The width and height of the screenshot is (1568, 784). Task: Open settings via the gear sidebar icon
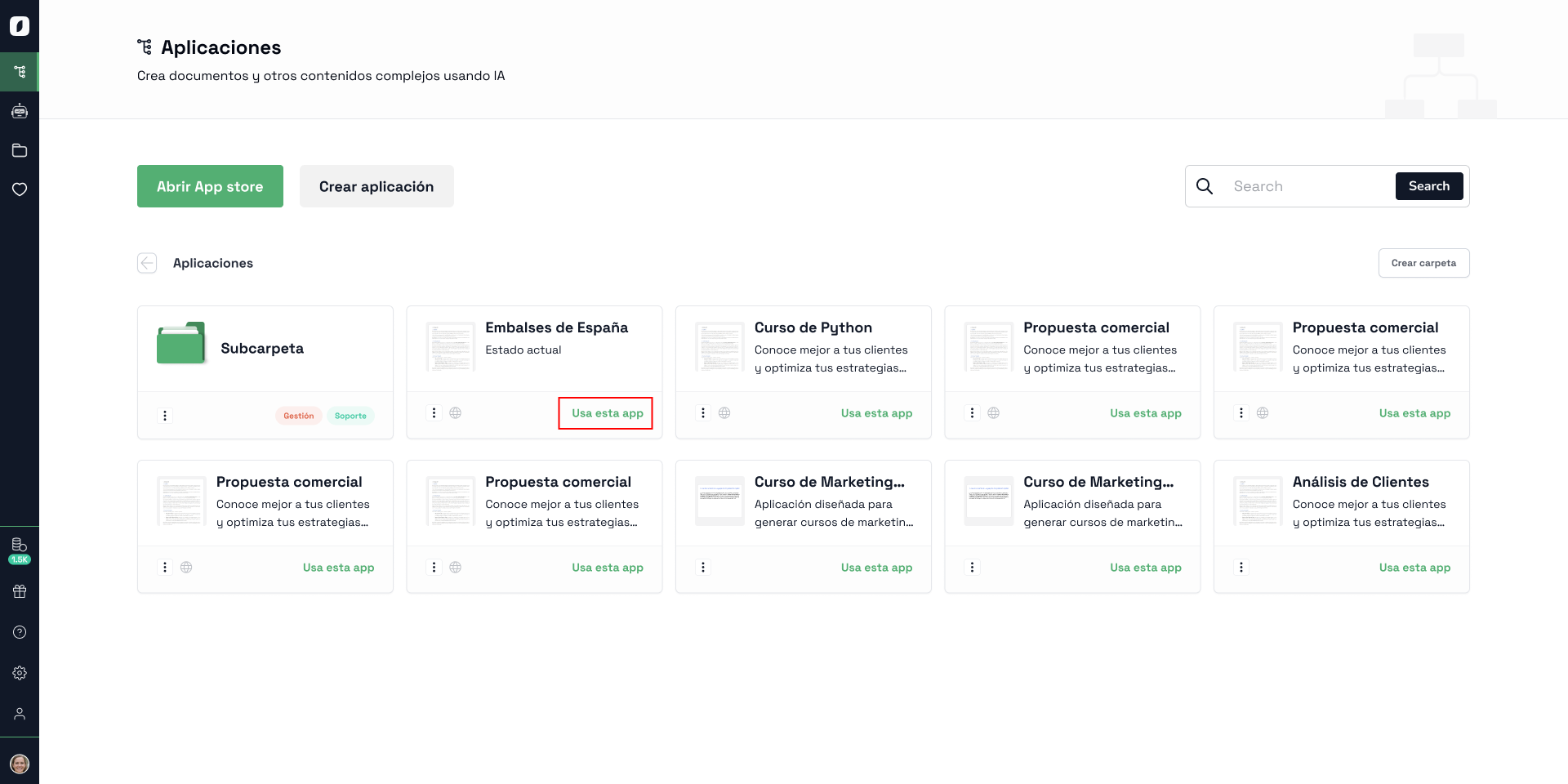tap(20, 673)
